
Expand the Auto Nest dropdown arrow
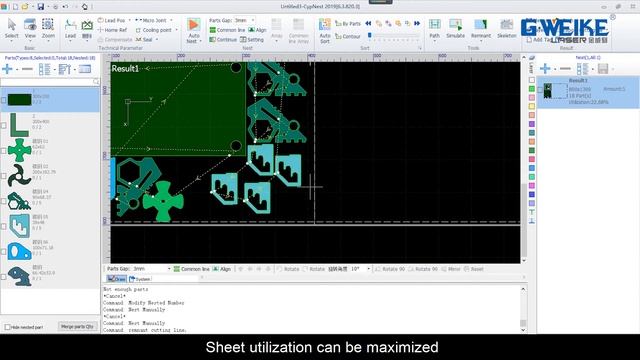[x=200, y=41]
